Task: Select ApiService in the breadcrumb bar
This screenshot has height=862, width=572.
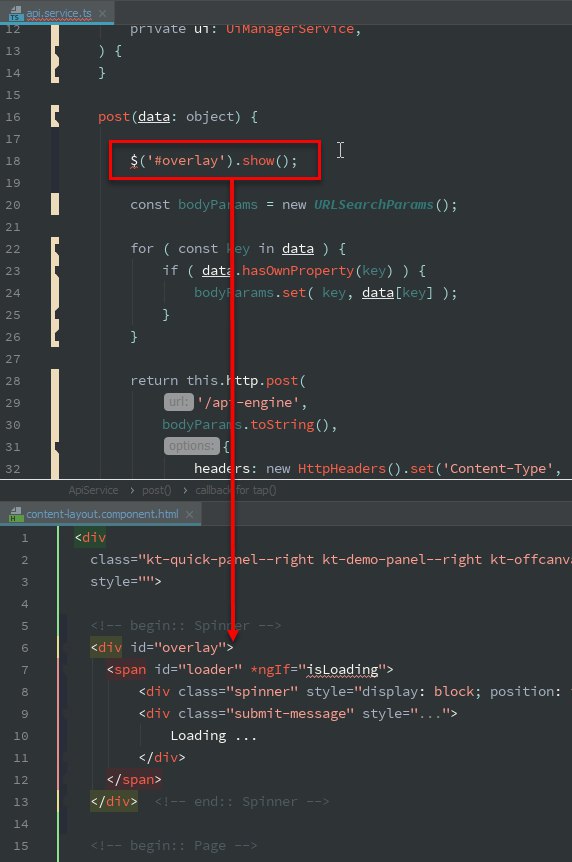Action: point(93,490)
